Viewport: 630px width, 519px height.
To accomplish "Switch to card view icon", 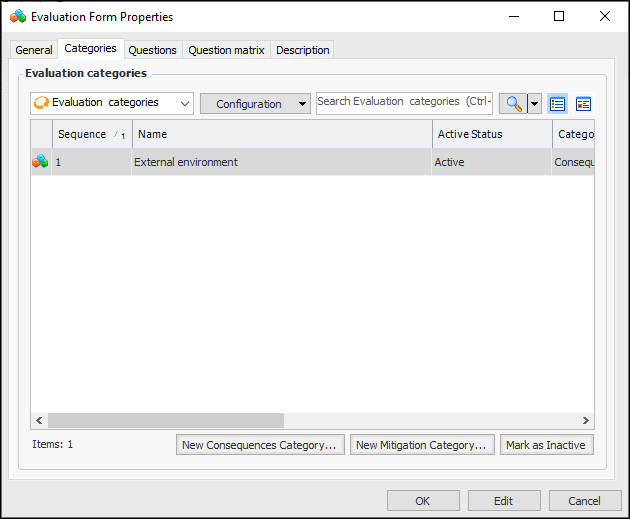I will [x=583, y=104].
